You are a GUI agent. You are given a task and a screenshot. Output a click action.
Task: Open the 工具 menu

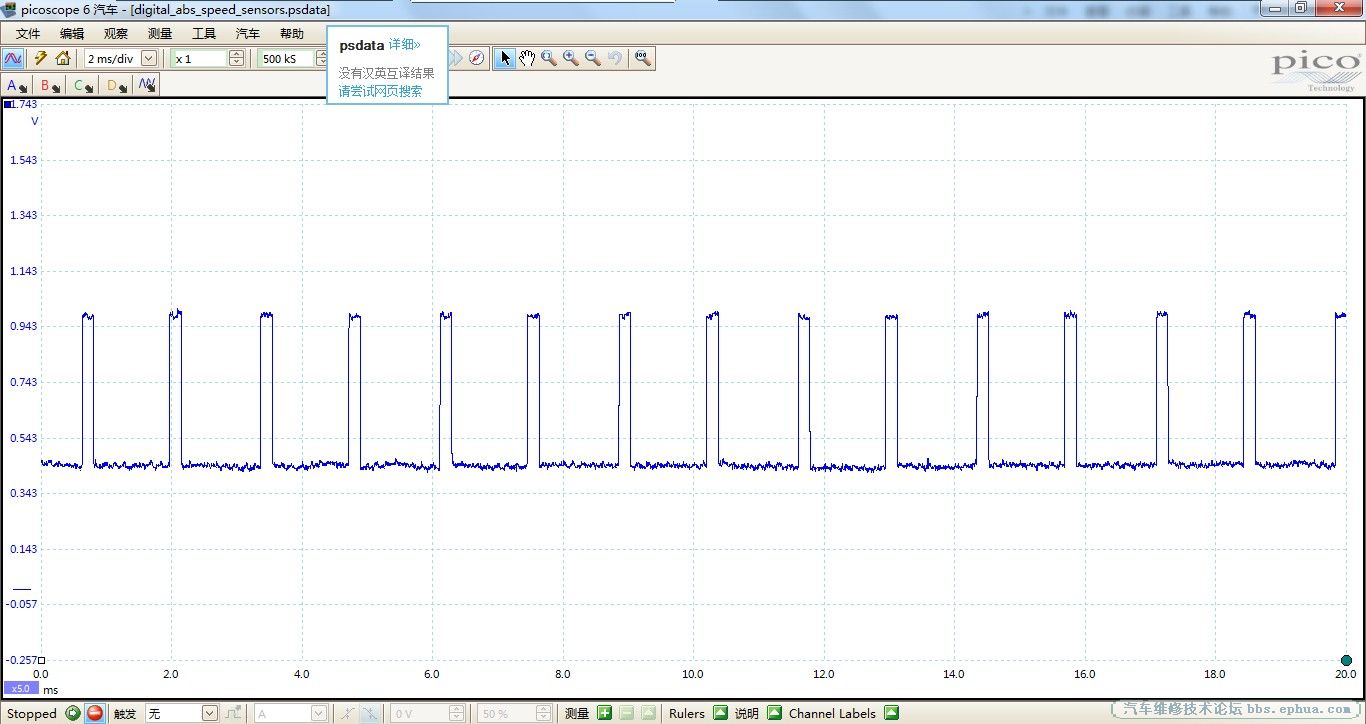[x=204, y=33]
